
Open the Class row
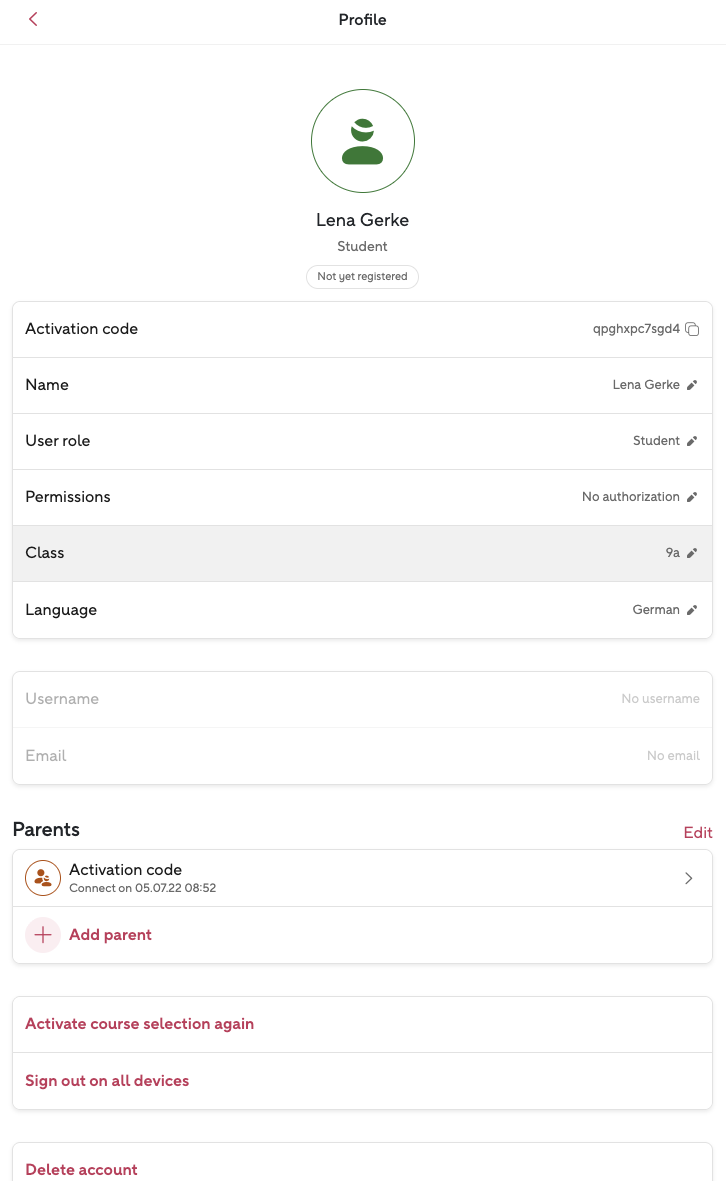(300, 553)
